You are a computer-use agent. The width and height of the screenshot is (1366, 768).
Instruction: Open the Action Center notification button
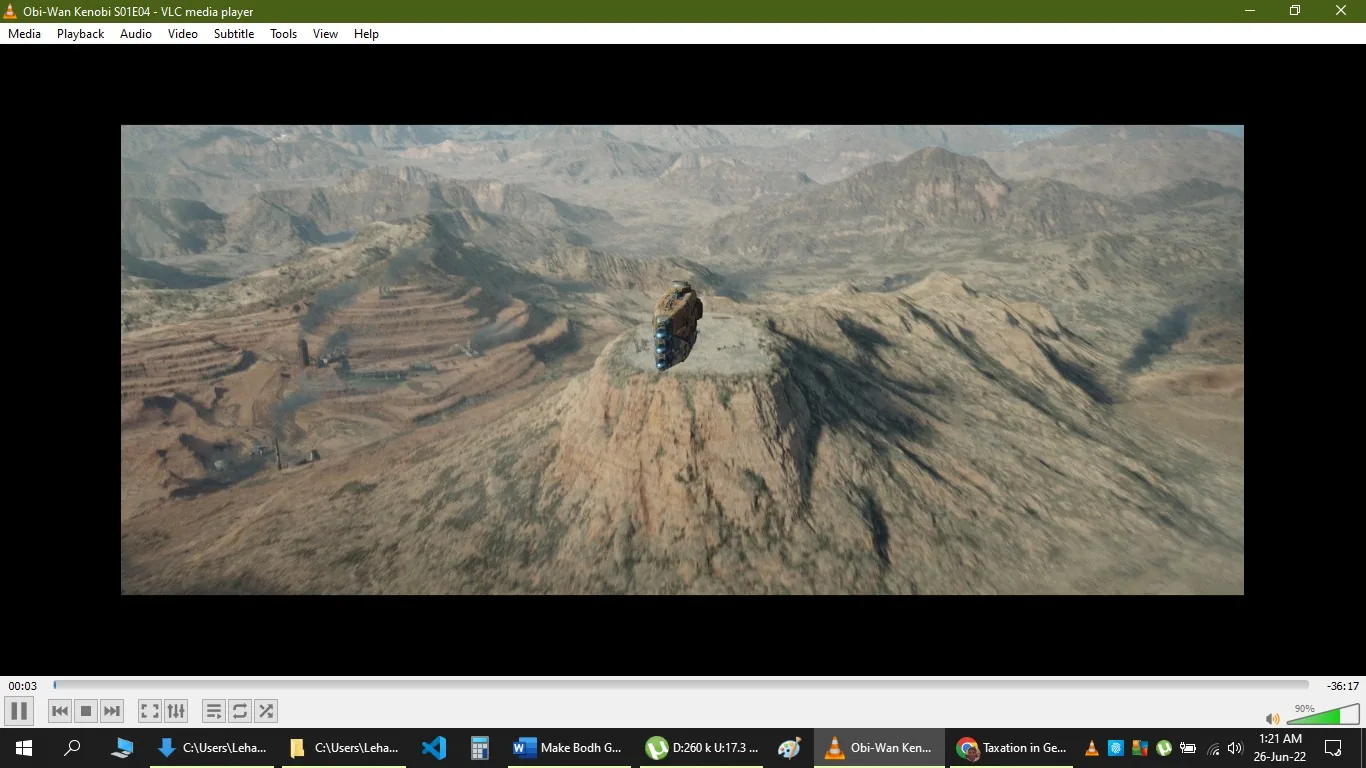coord(1335,748)
